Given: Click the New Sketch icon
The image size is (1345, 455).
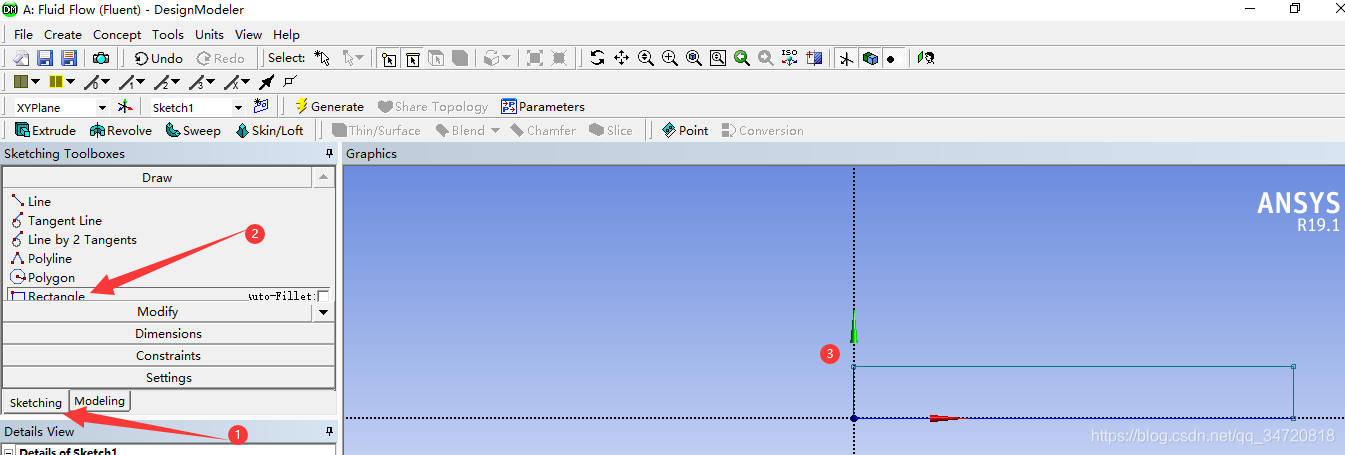Looking at the screenshot, I should click(261, 106).
